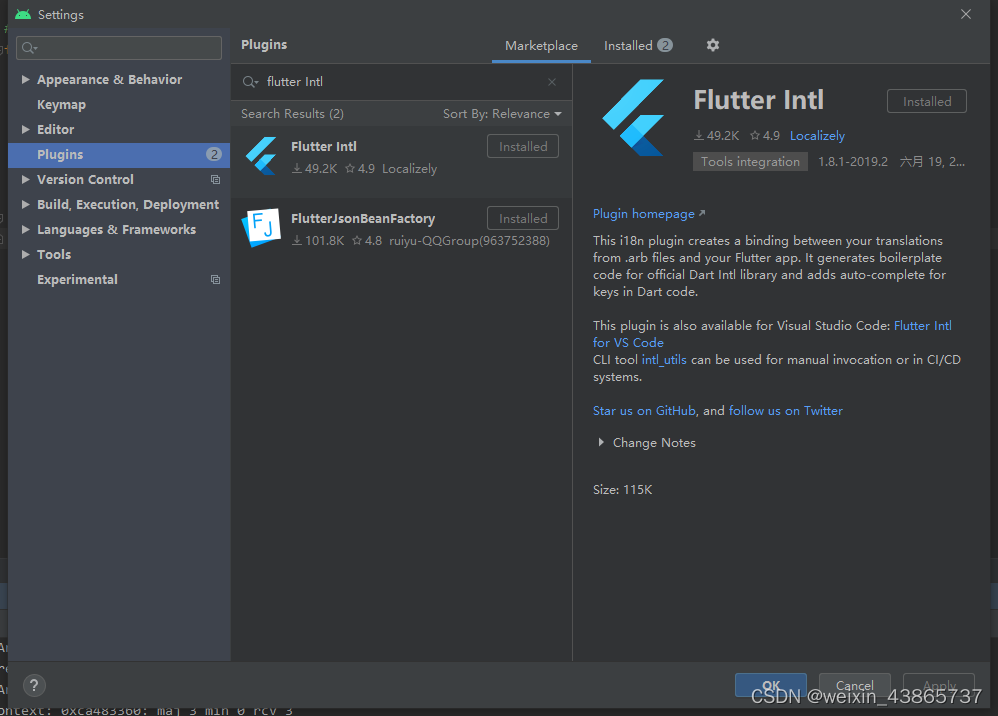Click the FlutterJsonBeanFactory FJ icon
Viewport: 998px width, 716px height.
[x=261, y=227]
